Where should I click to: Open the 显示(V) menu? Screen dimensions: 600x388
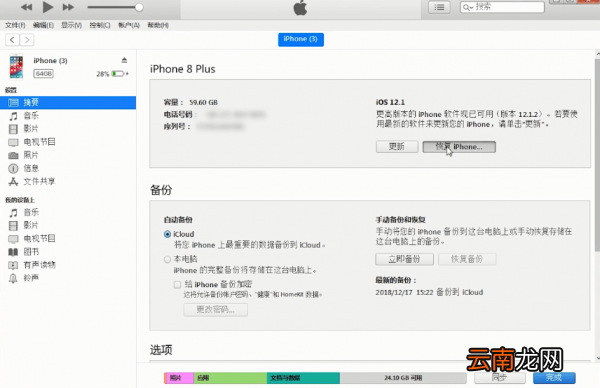pyautogui.click(x=72, y=25)
